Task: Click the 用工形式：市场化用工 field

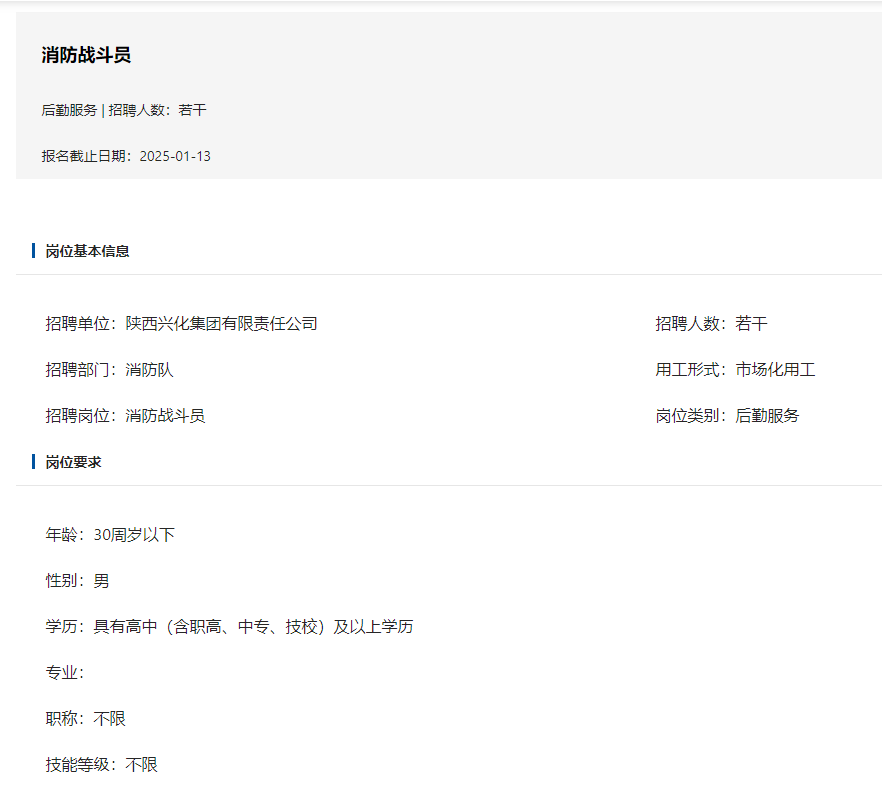Action: point(735,370)
